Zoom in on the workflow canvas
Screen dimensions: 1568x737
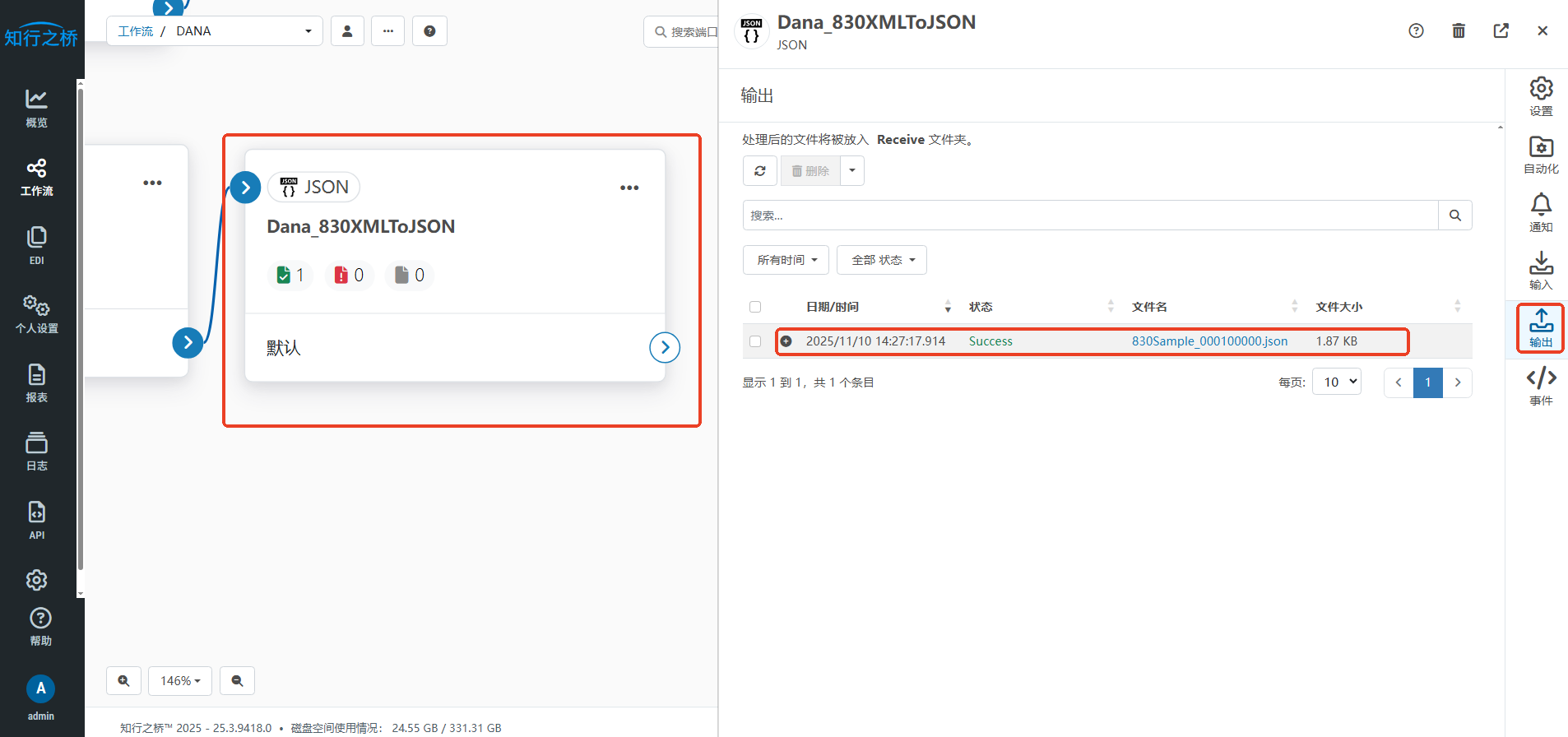(x=123, y=681)
